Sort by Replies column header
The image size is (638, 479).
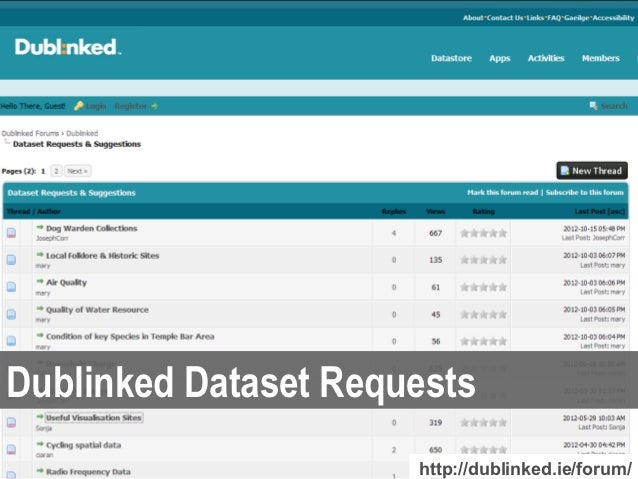[x=394, y=212]
